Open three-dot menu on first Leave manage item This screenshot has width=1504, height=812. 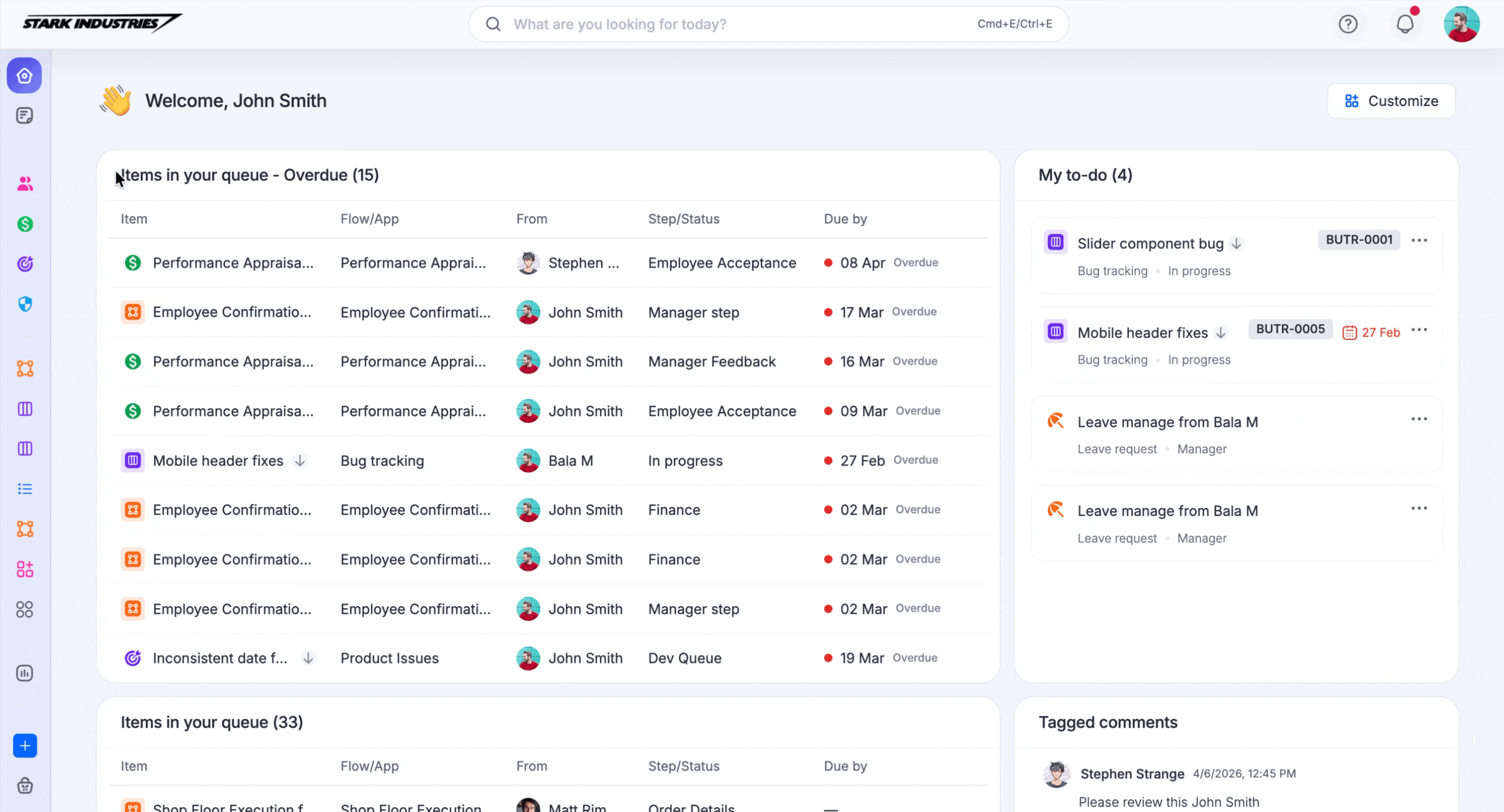(x=1419, y=419)
